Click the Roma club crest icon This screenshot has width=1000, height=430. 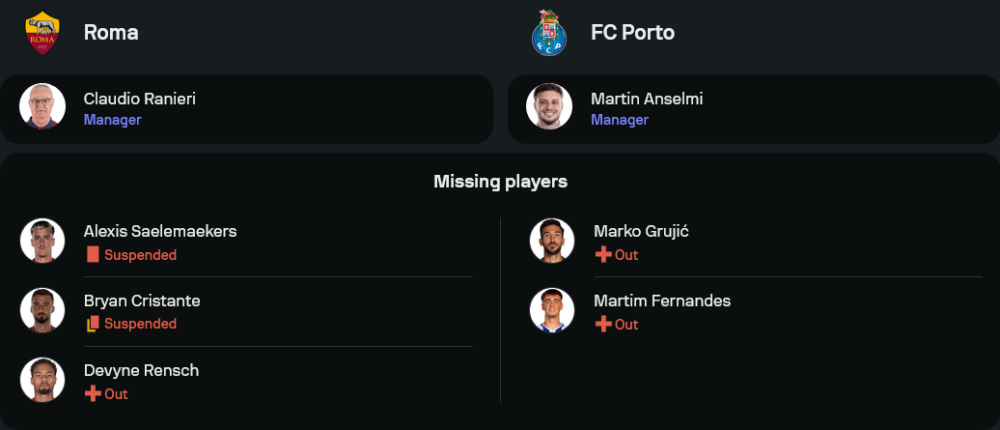point(42,32)
